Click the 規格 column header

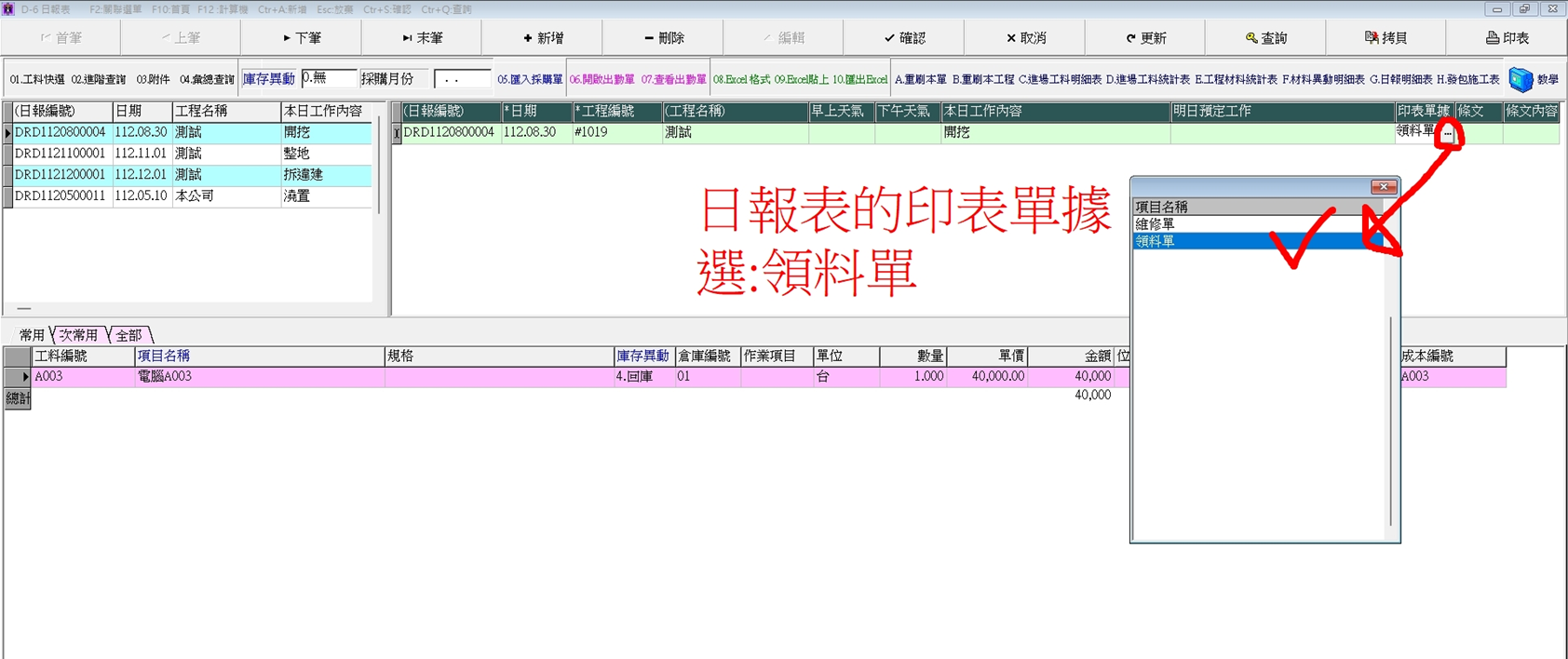[x=499, y=356]
